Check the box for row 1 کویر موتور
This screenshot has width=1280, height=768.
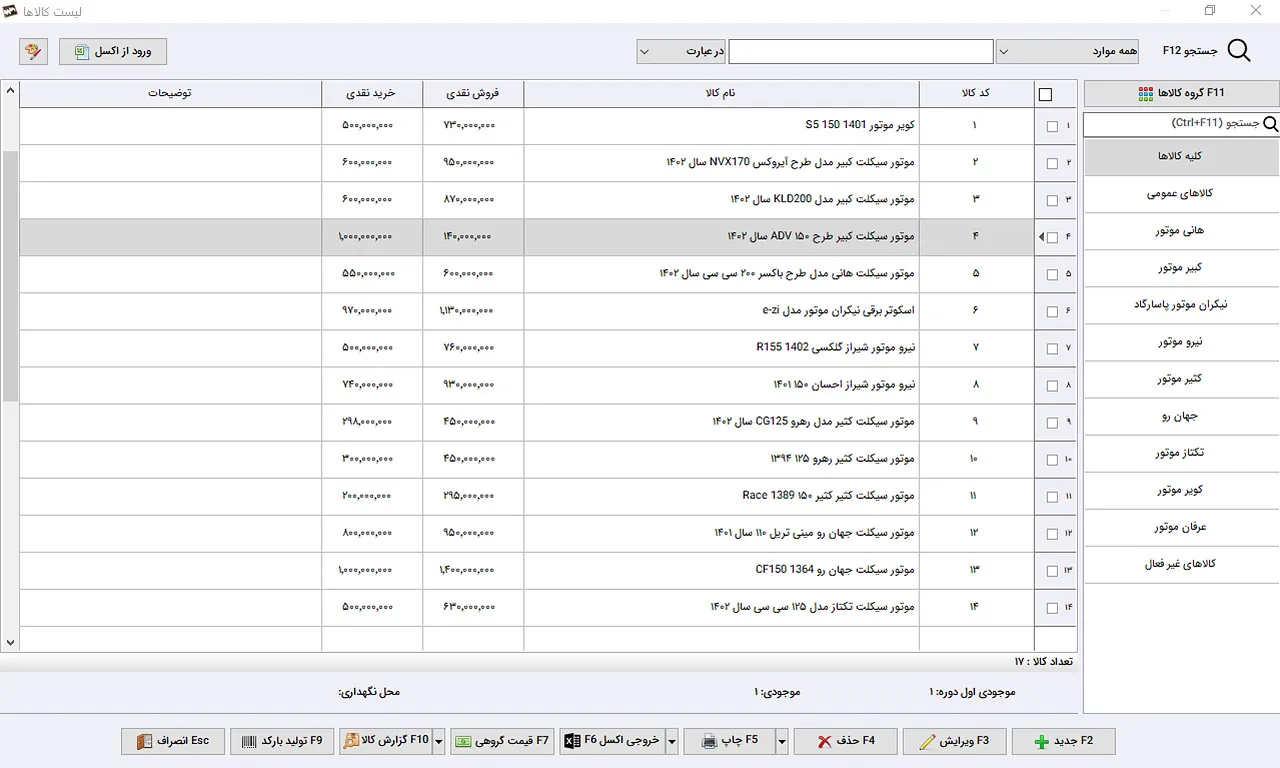click(1051, 127)
